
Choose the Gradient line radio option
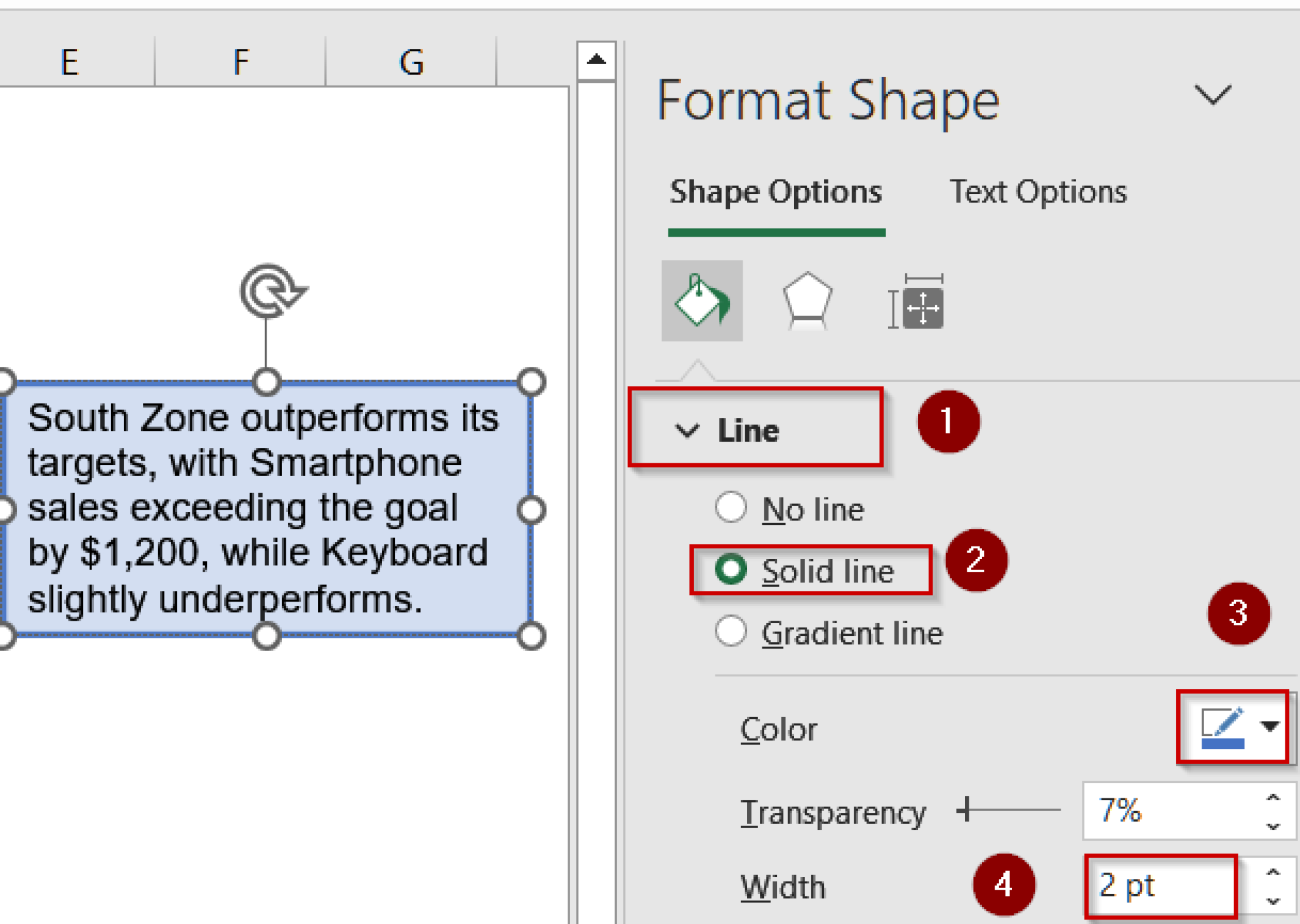tap(731, 631)
